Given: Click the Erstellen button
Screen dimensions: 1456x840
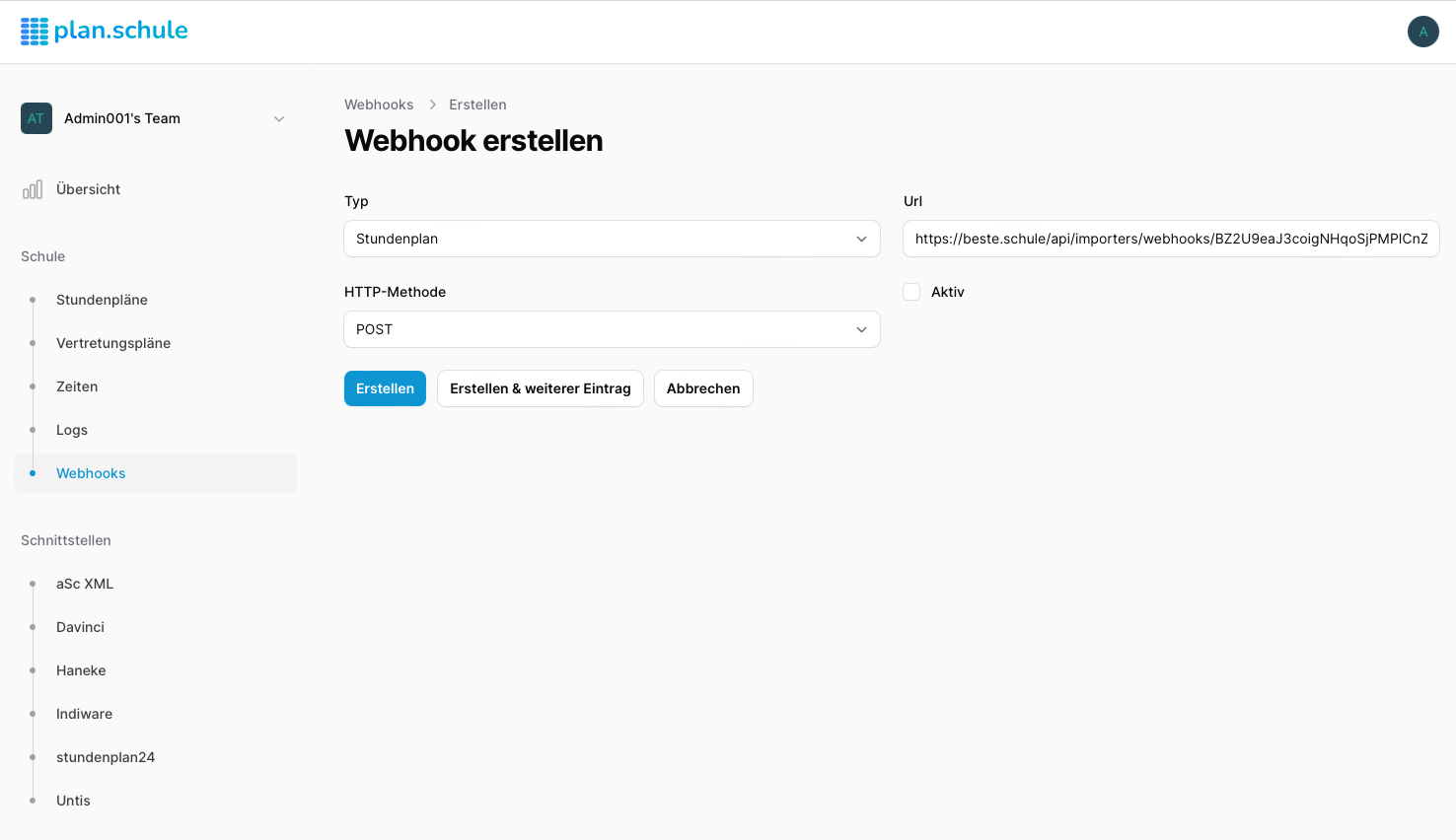Looking at the screenshot, I should [385, 388].
